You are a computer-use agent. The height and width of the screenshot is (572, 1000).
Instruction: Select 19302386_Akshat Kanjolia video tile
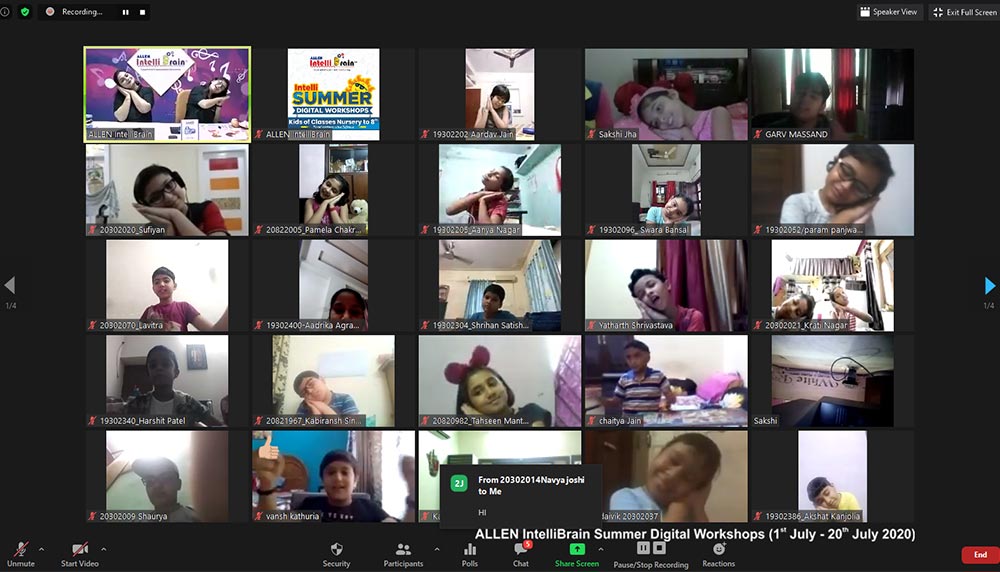click(832, 477)
